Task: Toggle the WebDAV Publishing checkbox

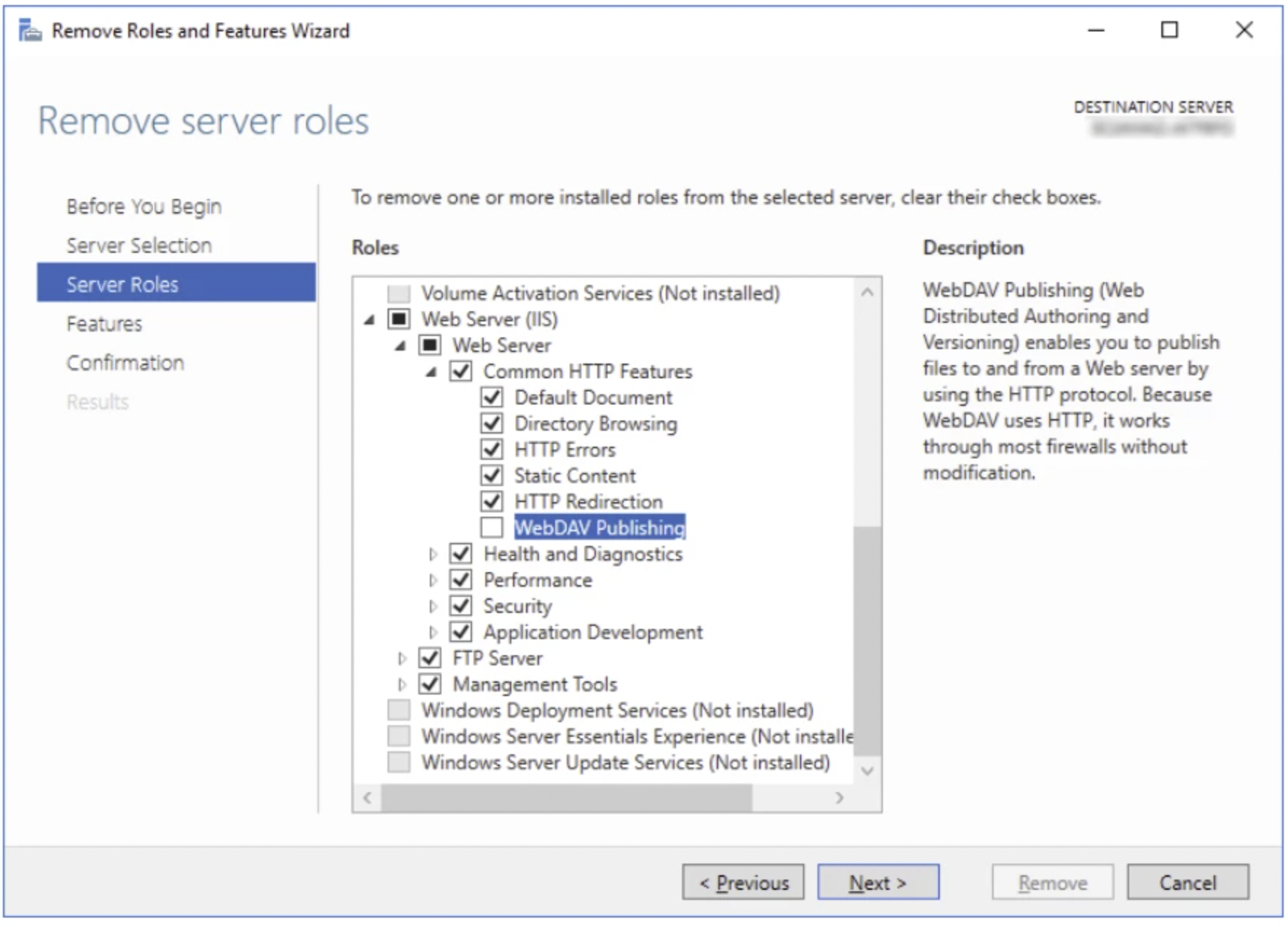Action: pyautogui.click(x=492, y=528)
